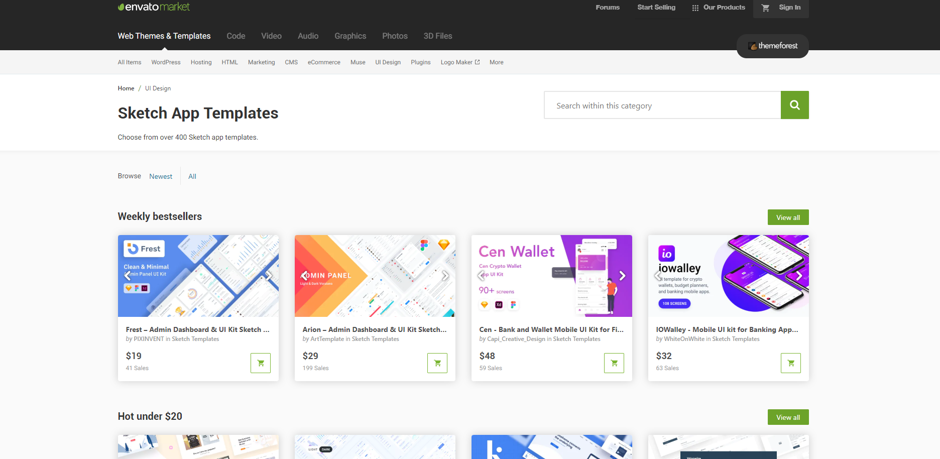The width and height of the screenshot is (940, 459).
Task: Switch to the Graphics category
Action: [350, 36]
